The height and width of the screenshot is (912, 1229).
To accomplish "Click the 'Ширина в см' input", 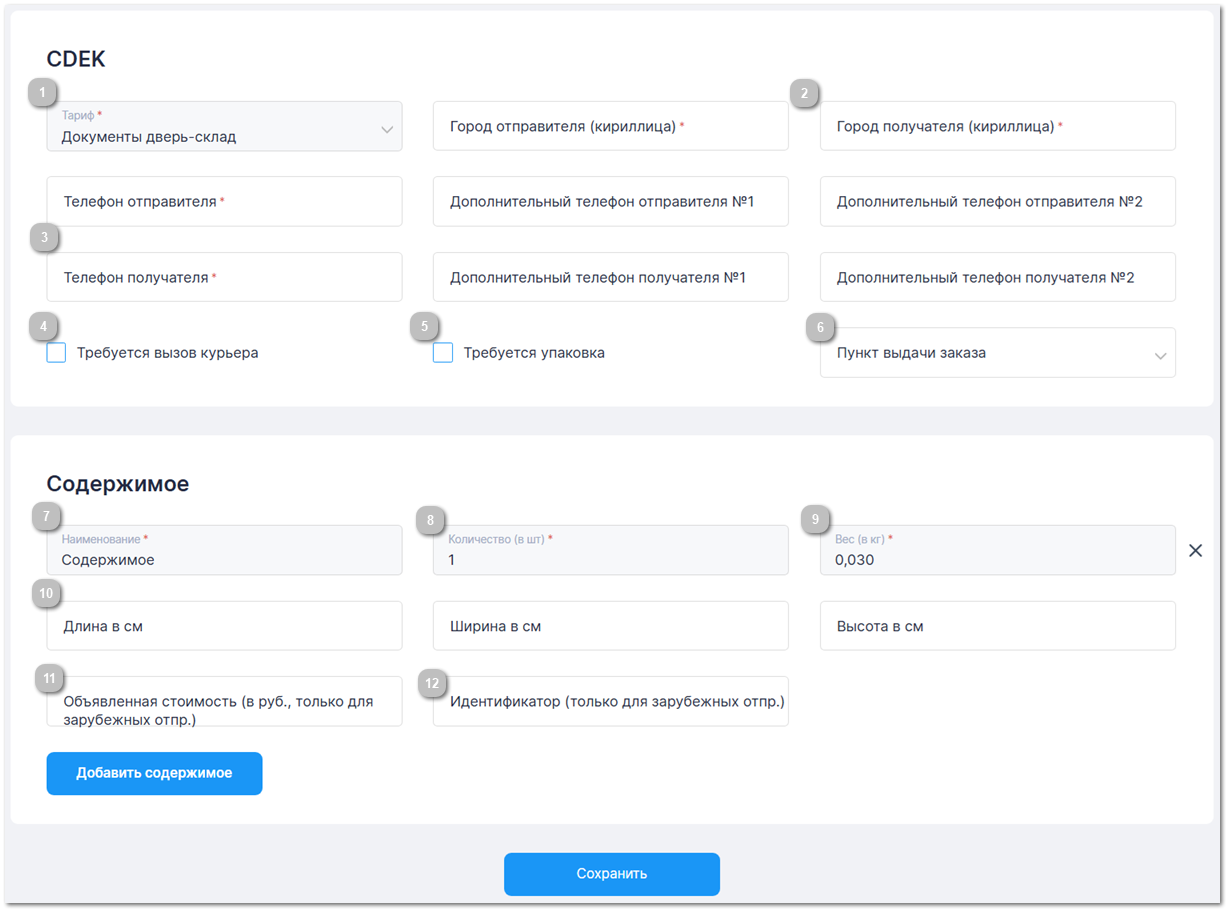I will 610,627.
